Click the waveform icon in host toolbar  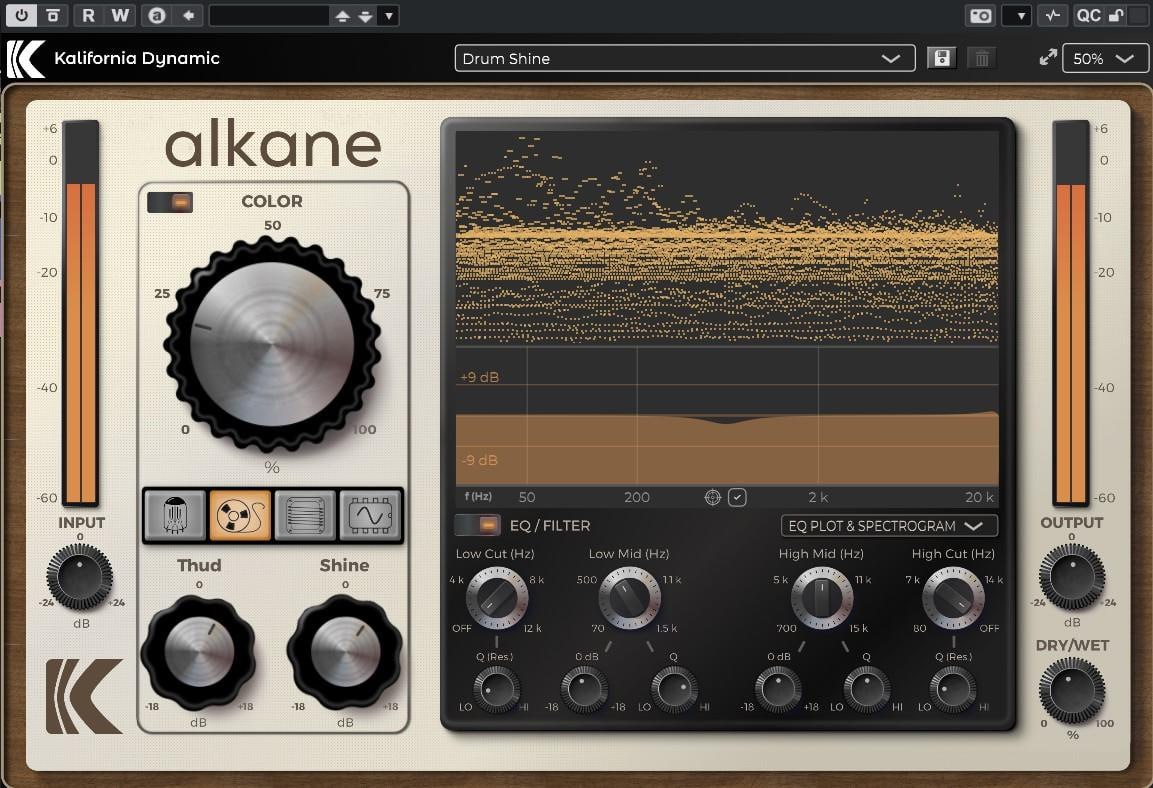tap(1052, 15)
